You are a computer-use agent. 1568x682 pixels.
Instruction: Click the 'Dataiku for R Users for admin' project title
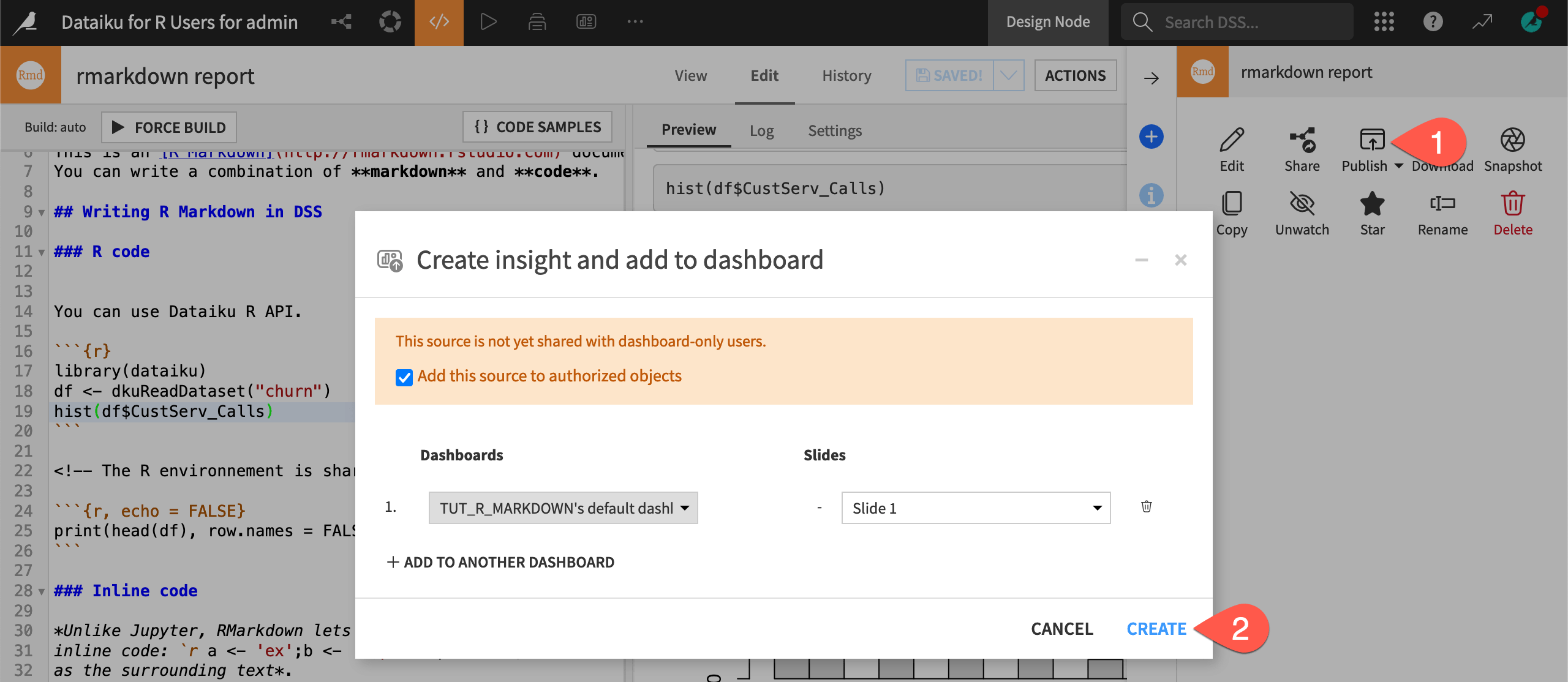[179, 22]
